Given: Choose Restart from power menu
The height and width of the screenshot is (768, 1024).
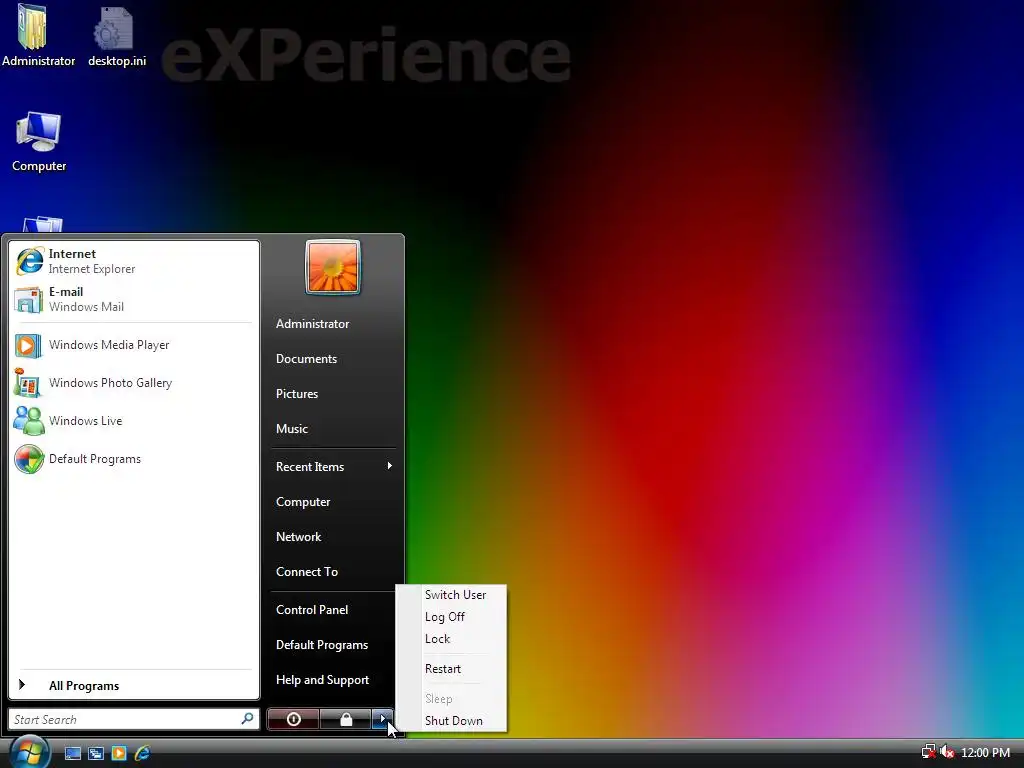Looking at the screenshot, I should coord(452,669).
